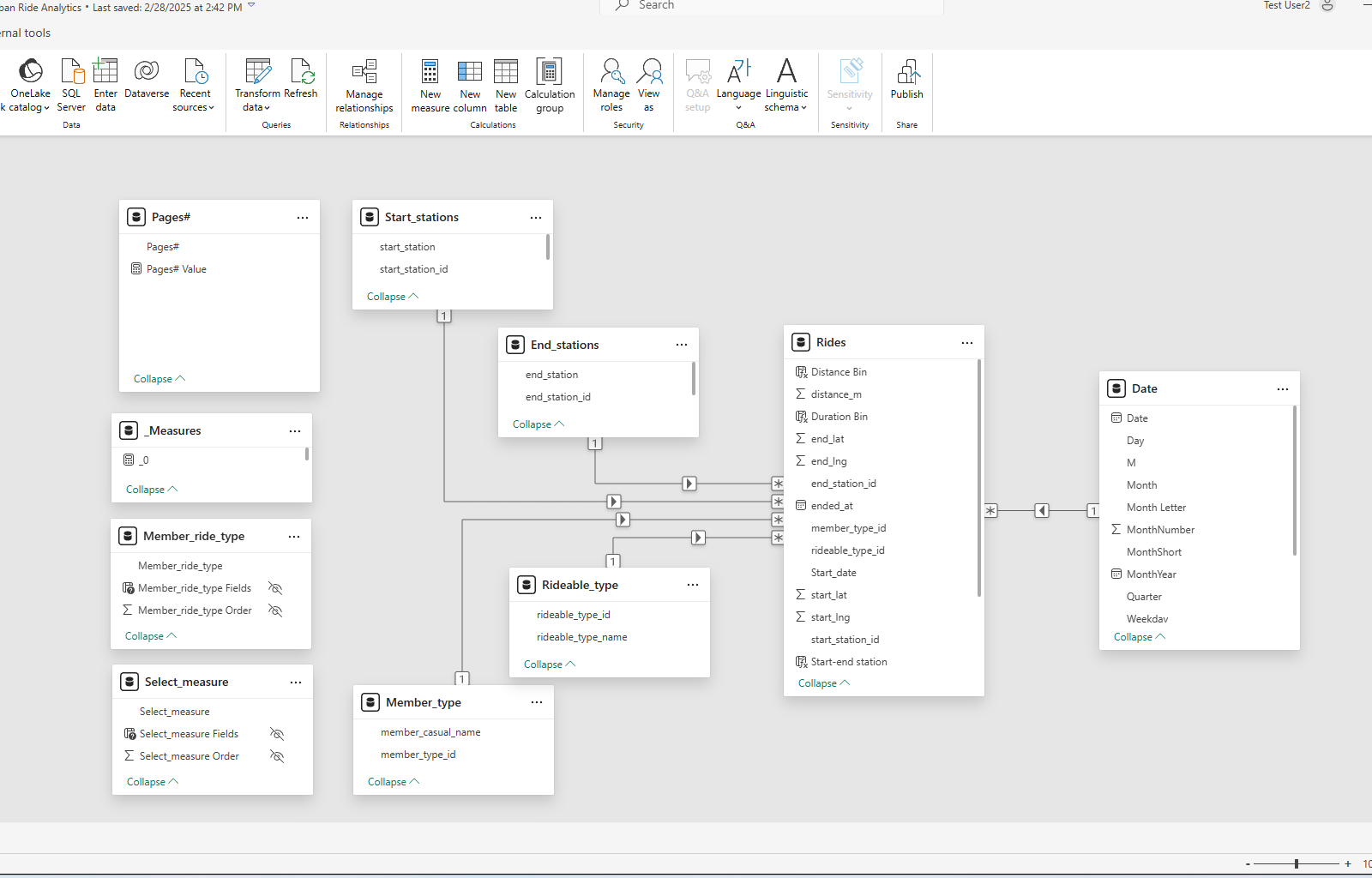1372x878 pixels.
Task: Toggle visibility of Member_ride_type Order
Action: point(275,610)
